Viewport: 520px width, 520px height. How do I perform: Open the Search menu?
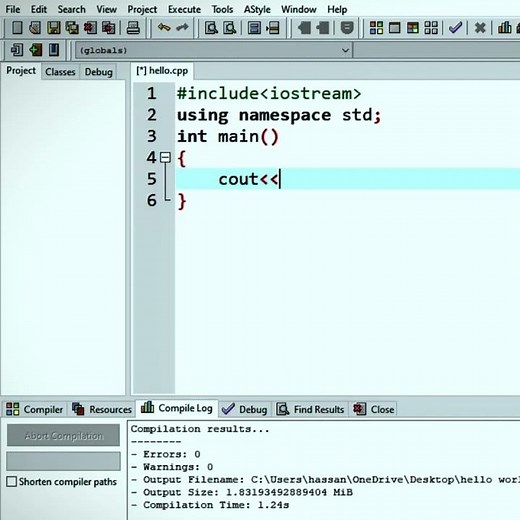coord(71,9)
